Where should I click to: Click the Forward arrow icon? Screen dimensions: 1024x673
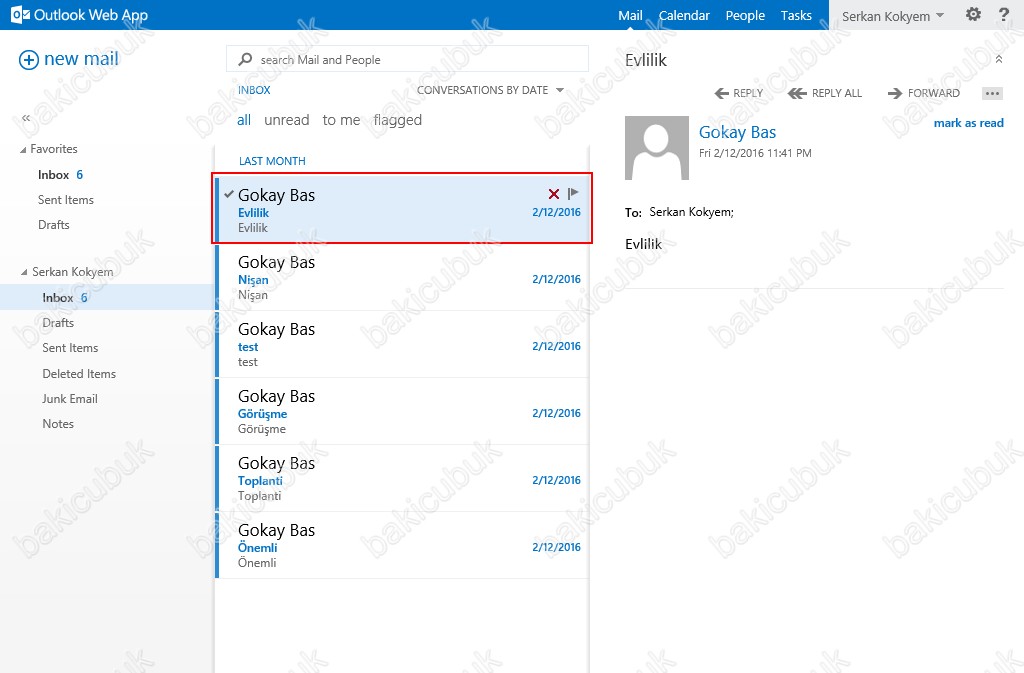coord(895,93)
